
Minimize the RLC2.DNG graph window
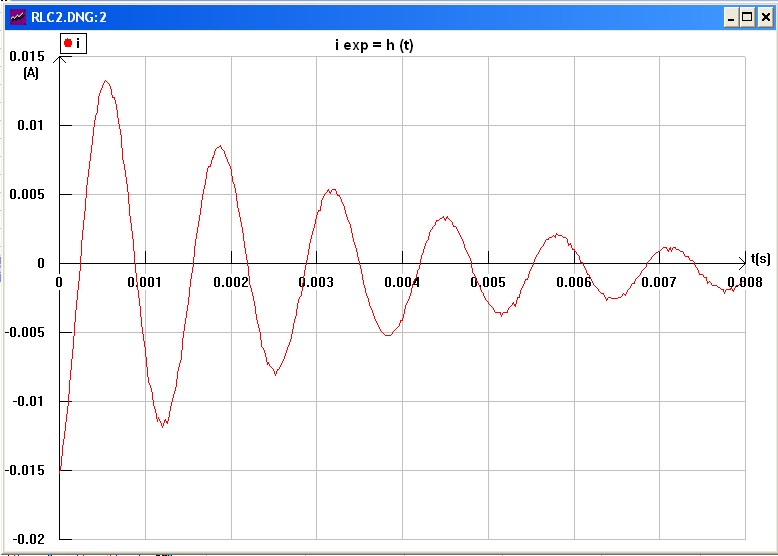click(x=731, y=17)
